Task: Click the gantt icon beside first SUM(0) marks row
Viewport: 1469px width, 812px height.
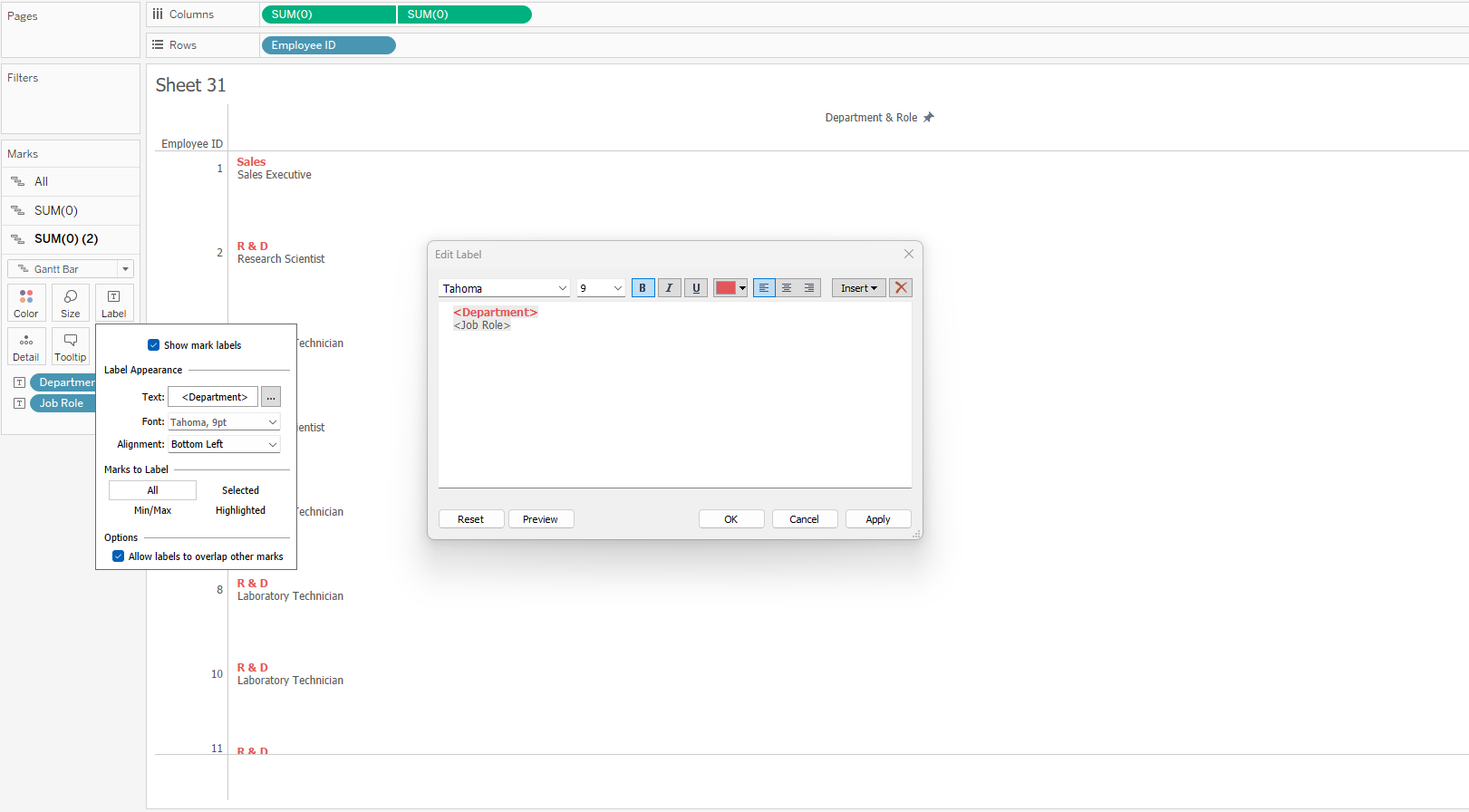Action: point(18,210)
